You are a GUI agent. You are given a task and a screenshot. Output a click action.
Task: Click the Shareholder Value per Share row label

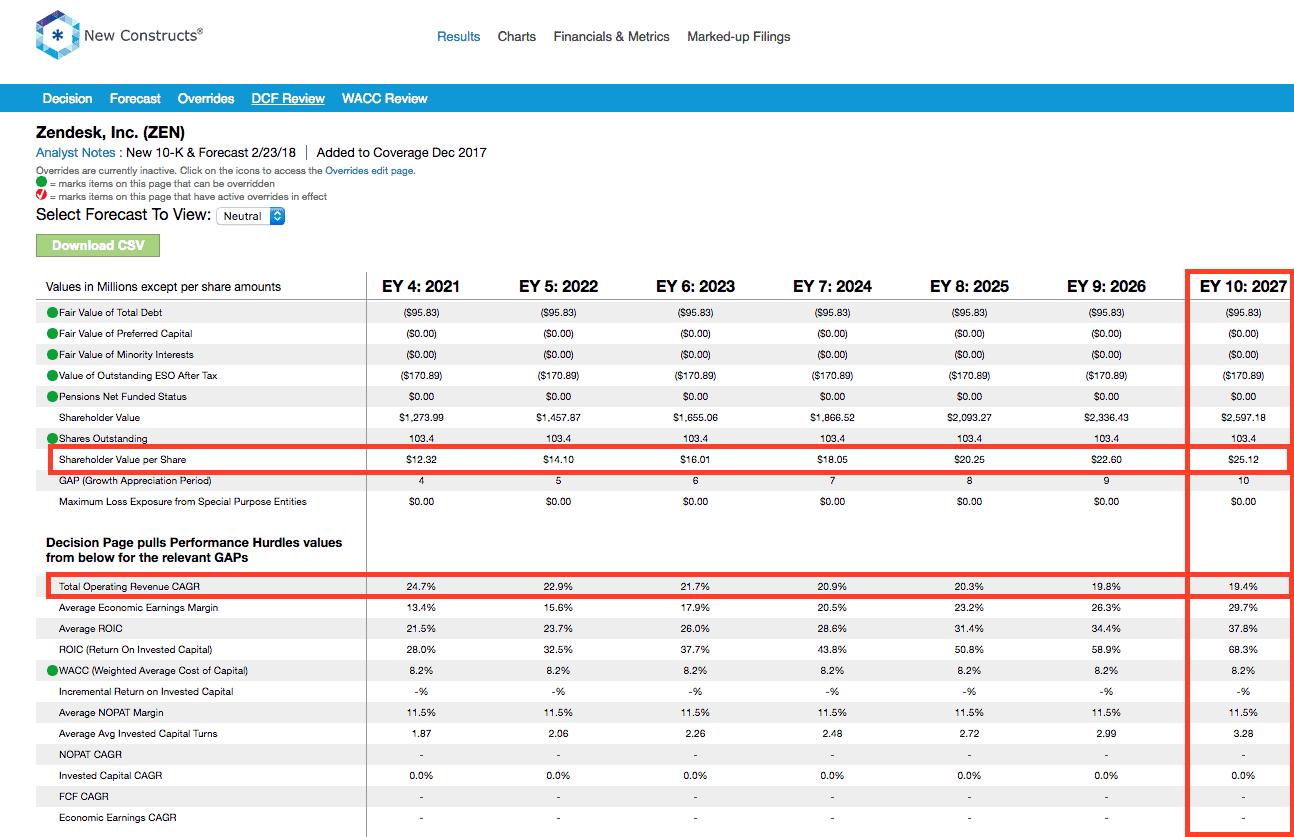click(x=122, y=460)
